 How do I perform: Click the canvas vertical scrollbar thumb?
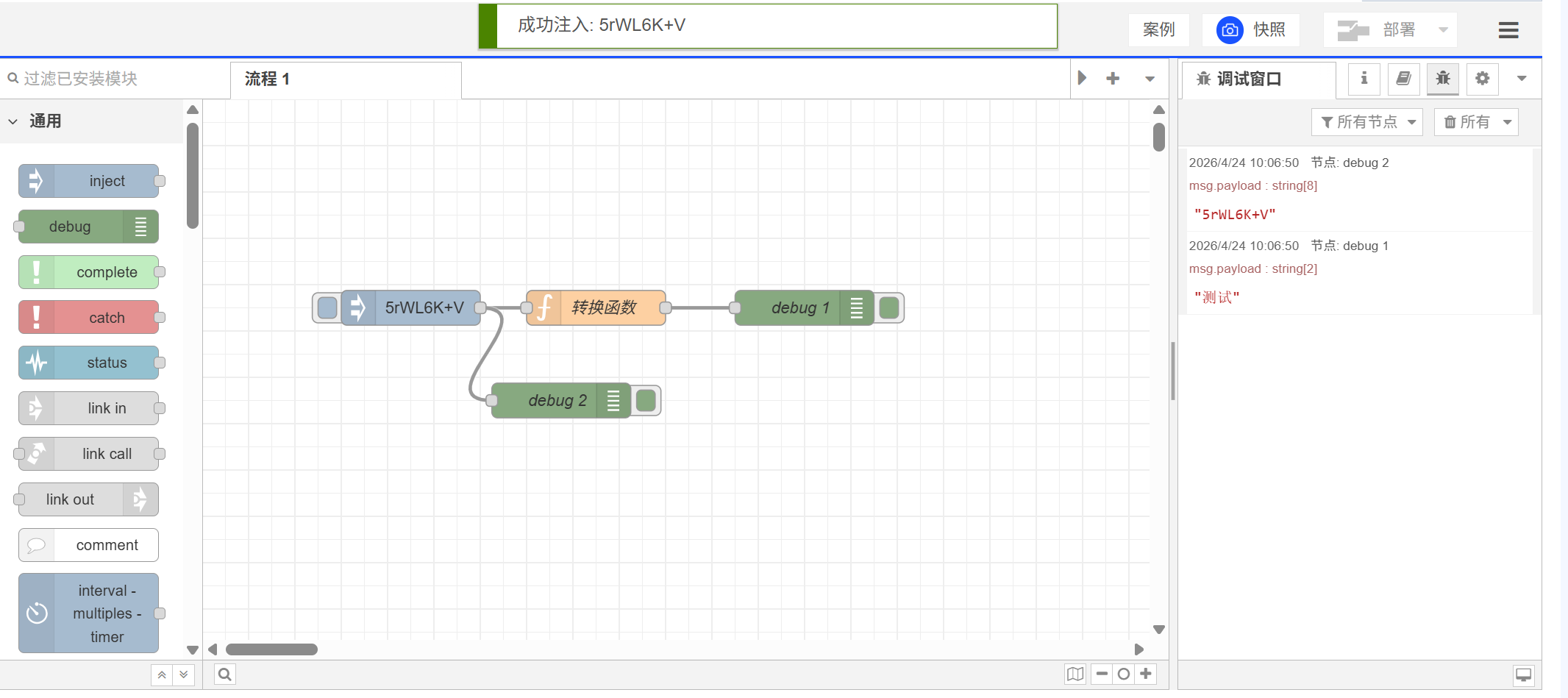(x=1159, y=137)
